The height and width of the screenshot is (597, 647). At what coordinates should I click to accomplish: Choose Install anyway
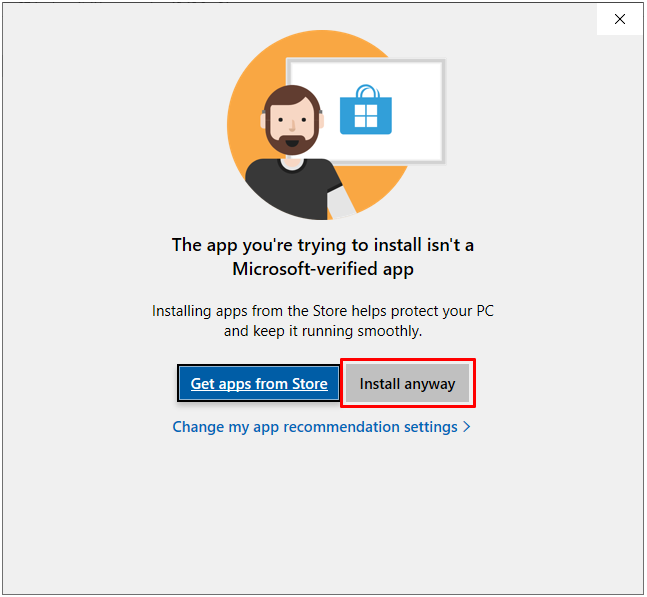[407, 383]
